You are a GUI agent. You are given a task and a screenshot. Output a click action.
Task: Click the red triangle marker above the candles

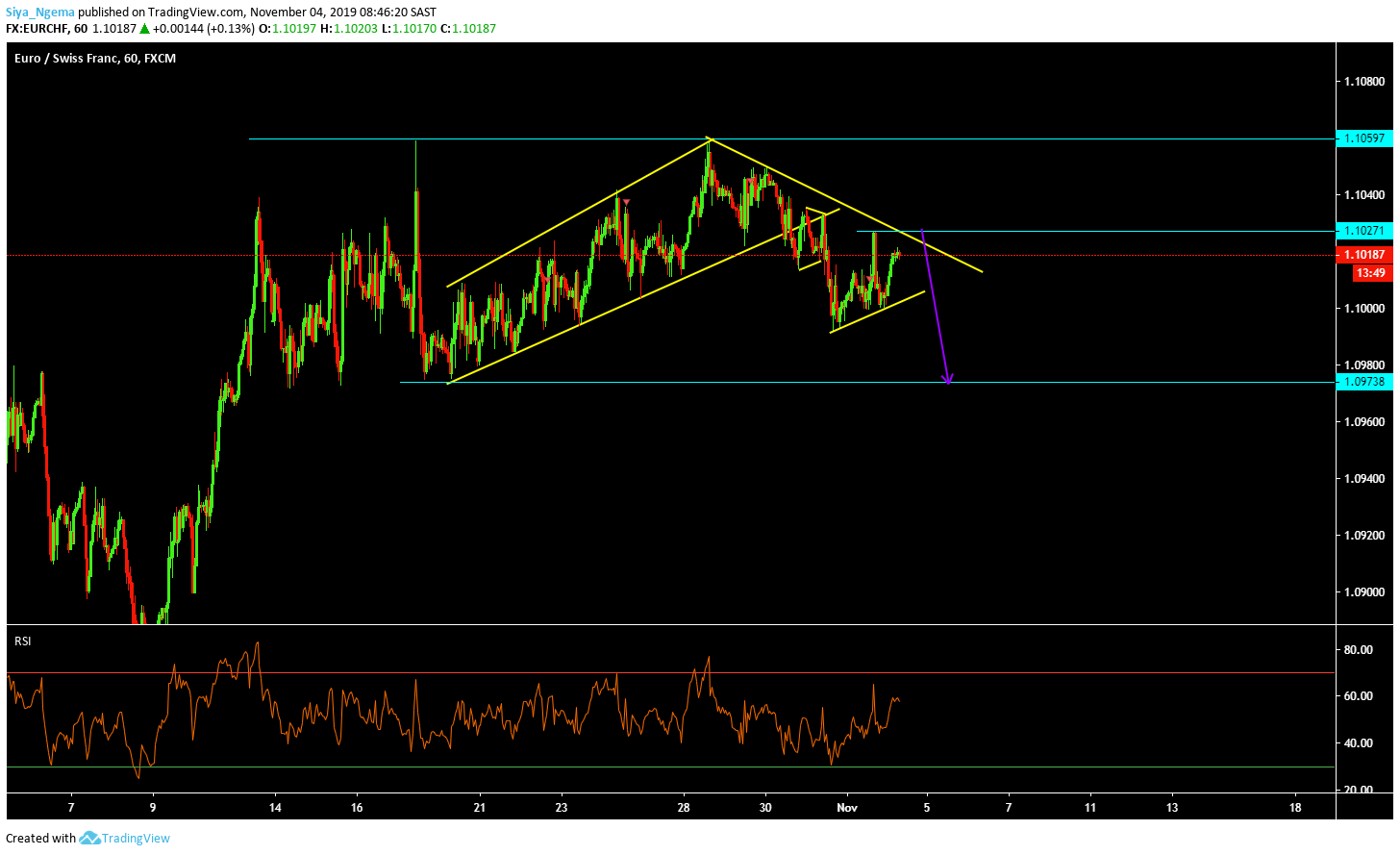[x=626, y=202]
